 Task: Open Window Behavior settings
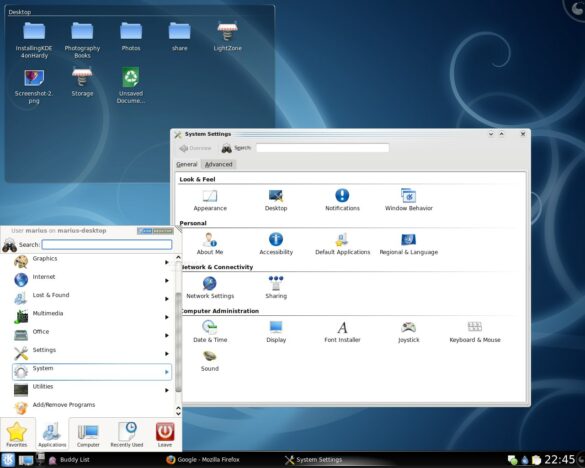tap(409, 200)
